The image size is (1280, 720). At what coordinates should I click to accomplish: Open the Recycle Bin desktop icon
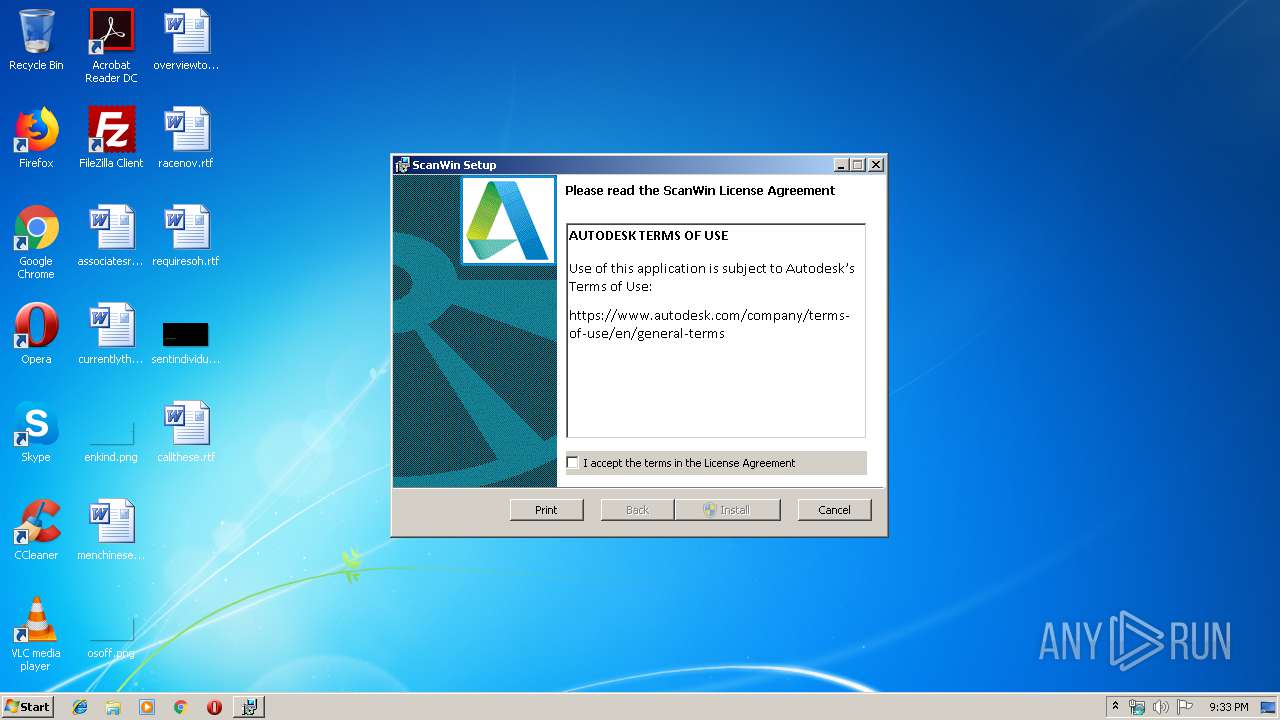point(36,40)
